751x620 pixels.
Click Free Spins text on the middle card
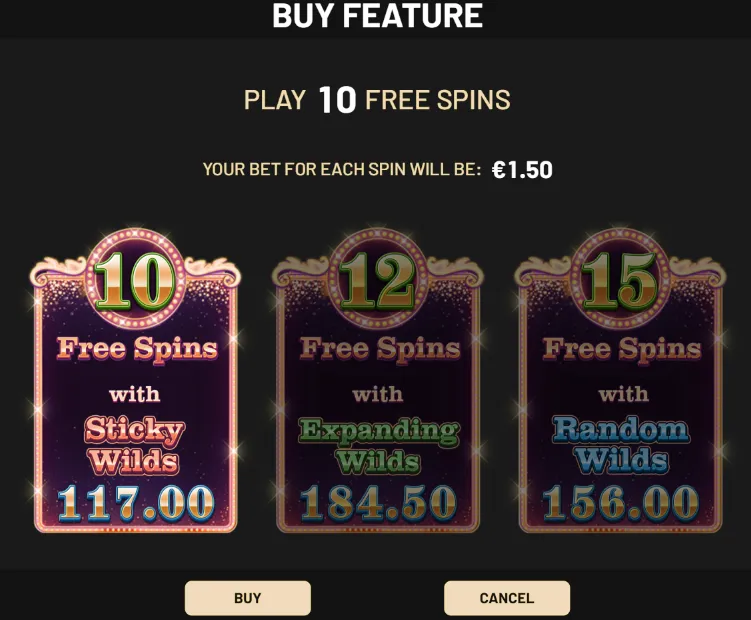380,348
